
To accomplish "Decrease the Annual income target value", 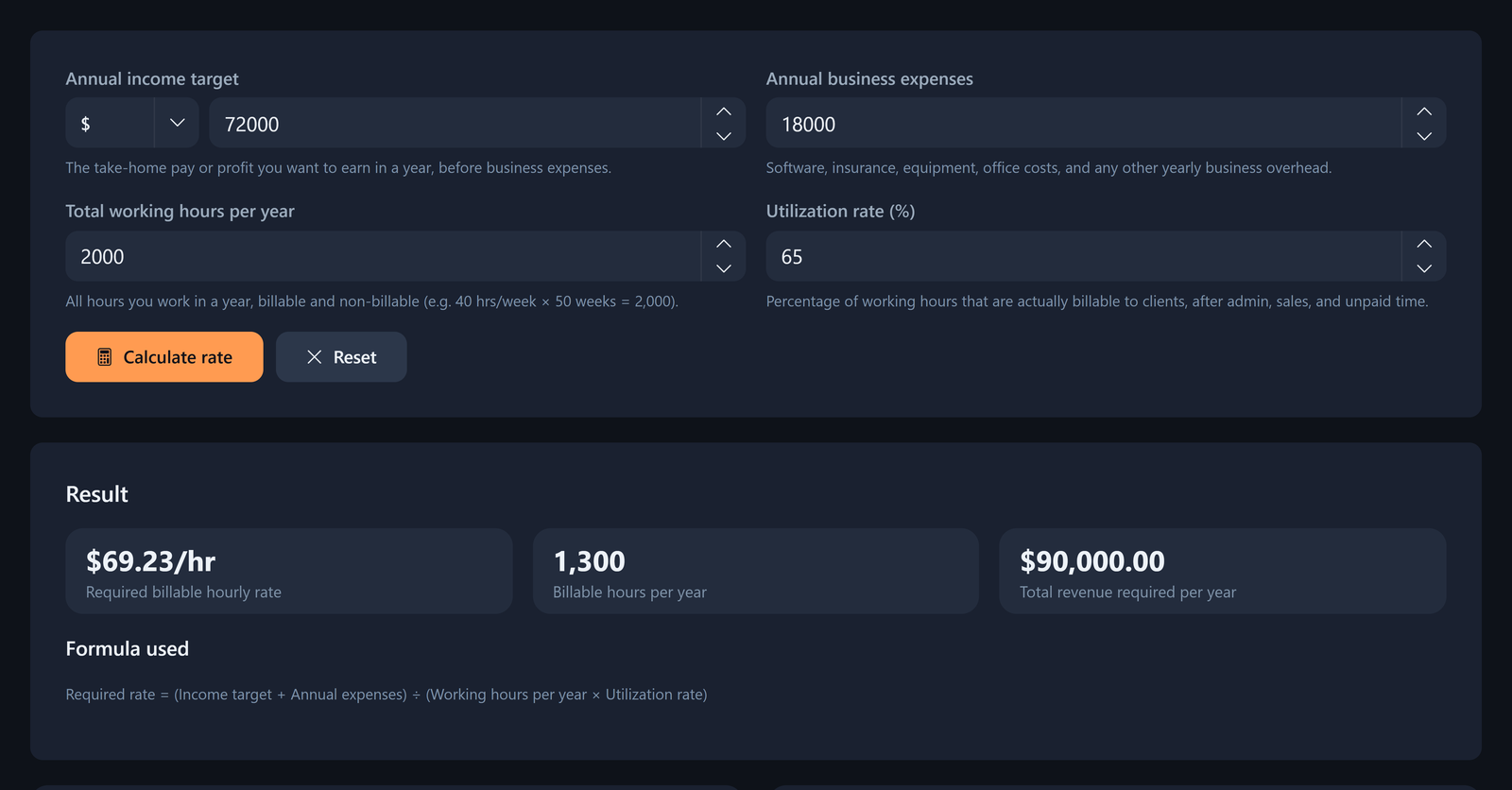I will pos(724,136).
